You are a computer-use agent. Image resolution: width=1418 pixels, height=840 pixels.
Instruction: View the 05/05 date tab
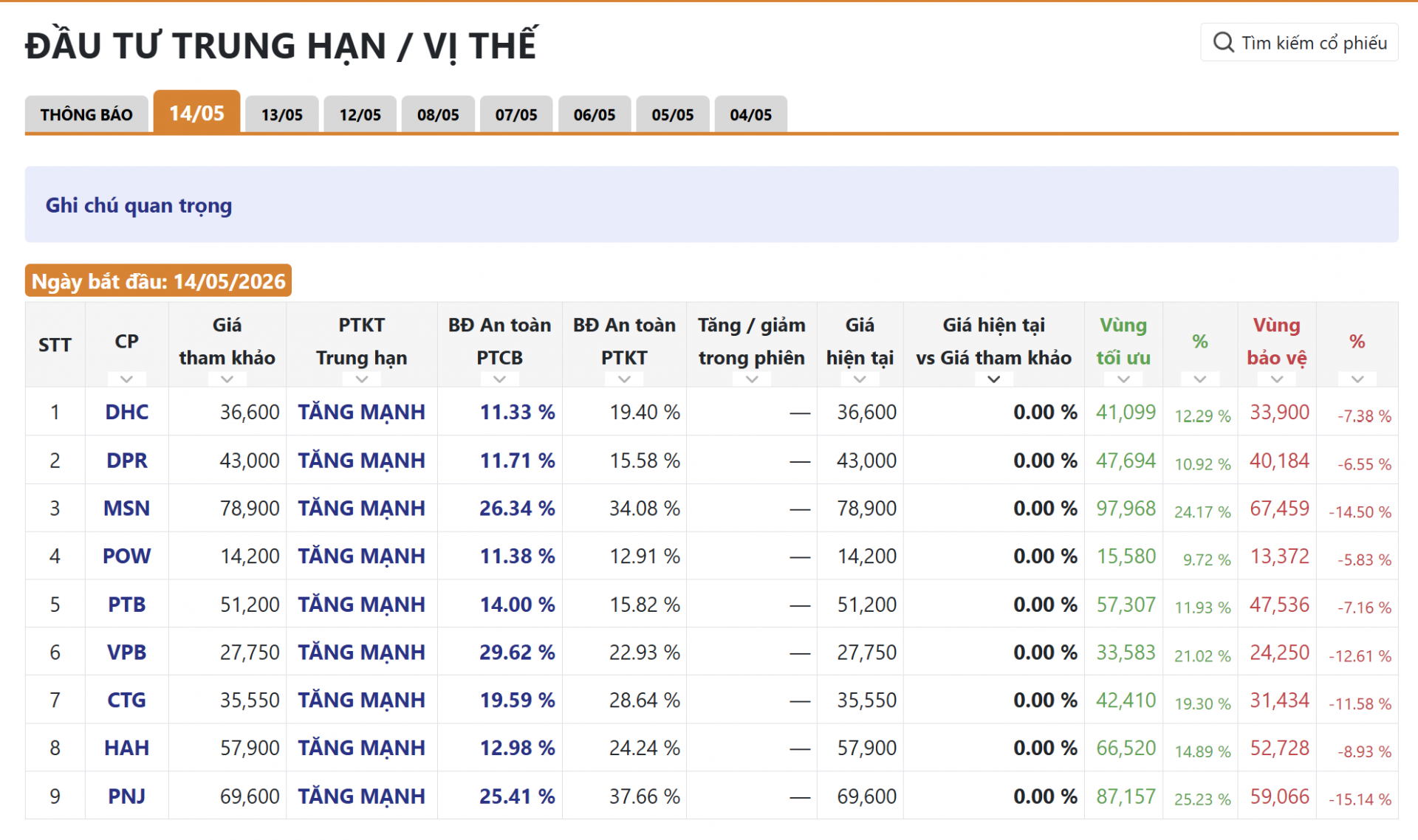pyautogui.click(x=673, y=114)
